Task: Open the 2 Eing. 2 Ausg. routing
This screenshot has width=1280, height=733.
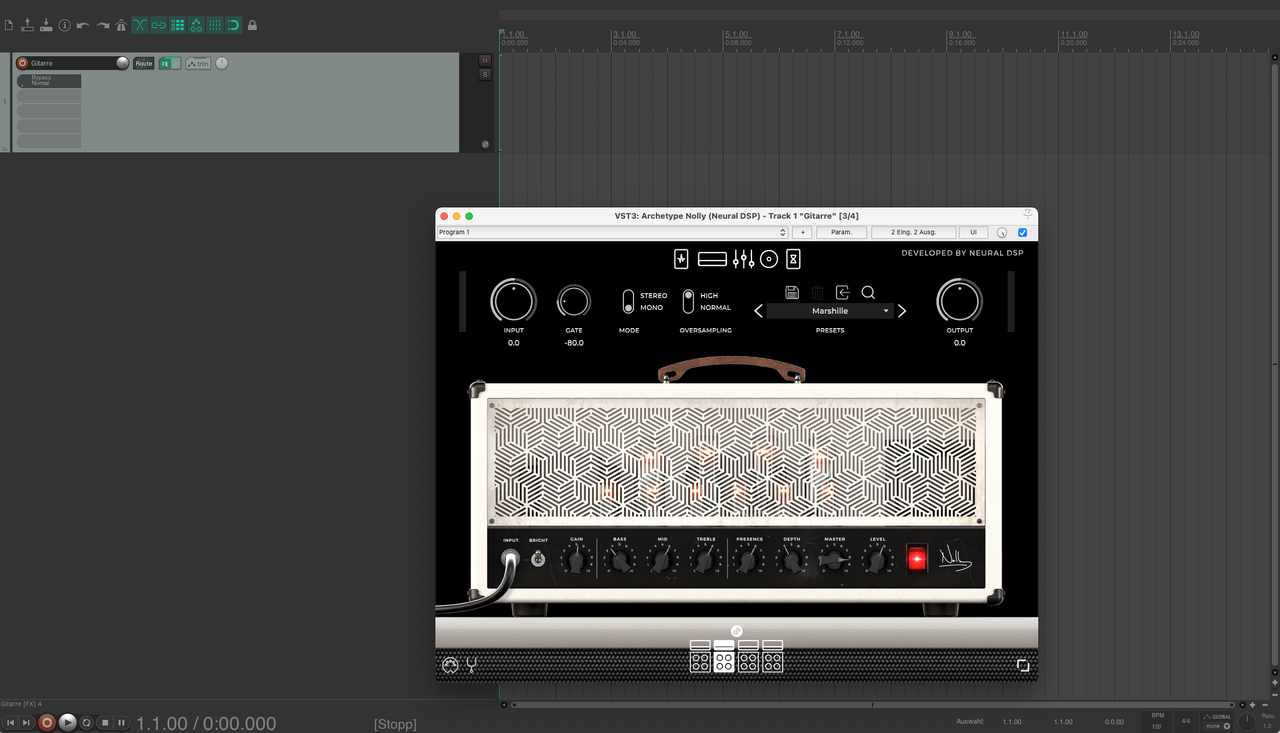Action: pyautogui.click(x=913, y=232)
